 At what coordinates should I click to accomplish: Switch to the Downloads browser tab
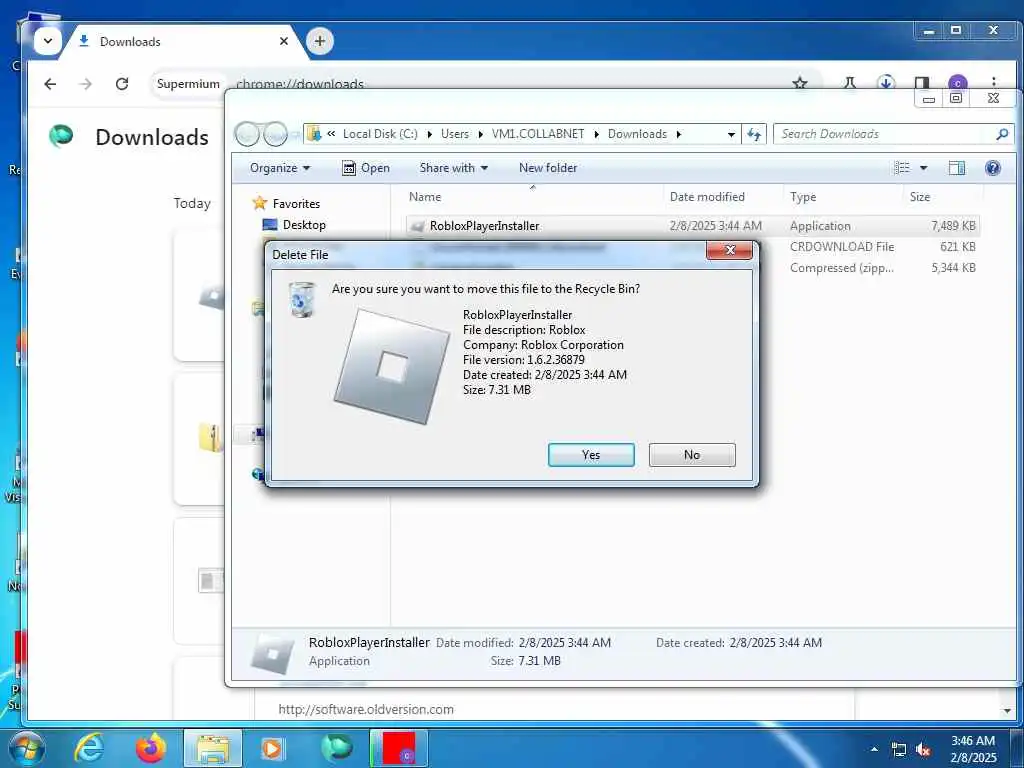(x=176, y=41)
